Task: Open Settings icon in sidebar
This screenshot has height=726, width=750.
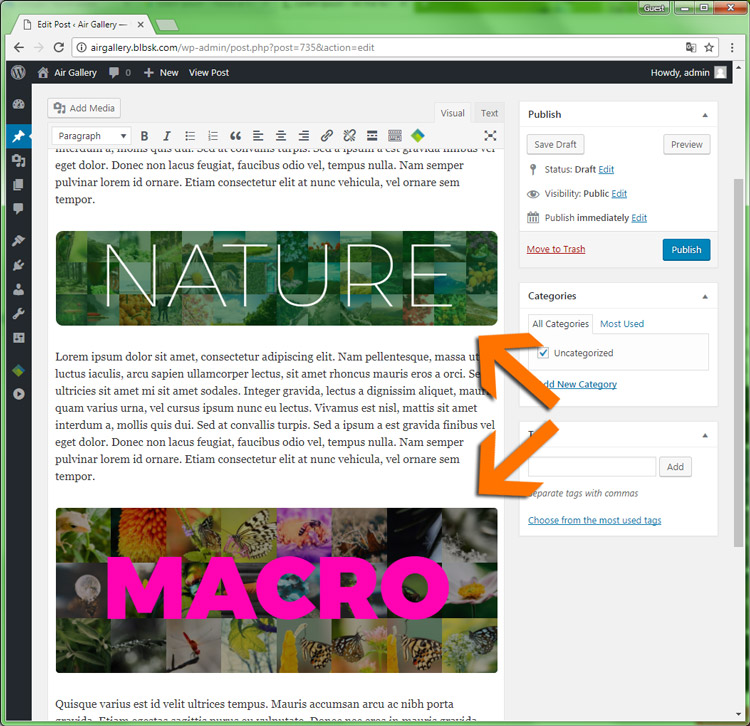Action: 19,338
